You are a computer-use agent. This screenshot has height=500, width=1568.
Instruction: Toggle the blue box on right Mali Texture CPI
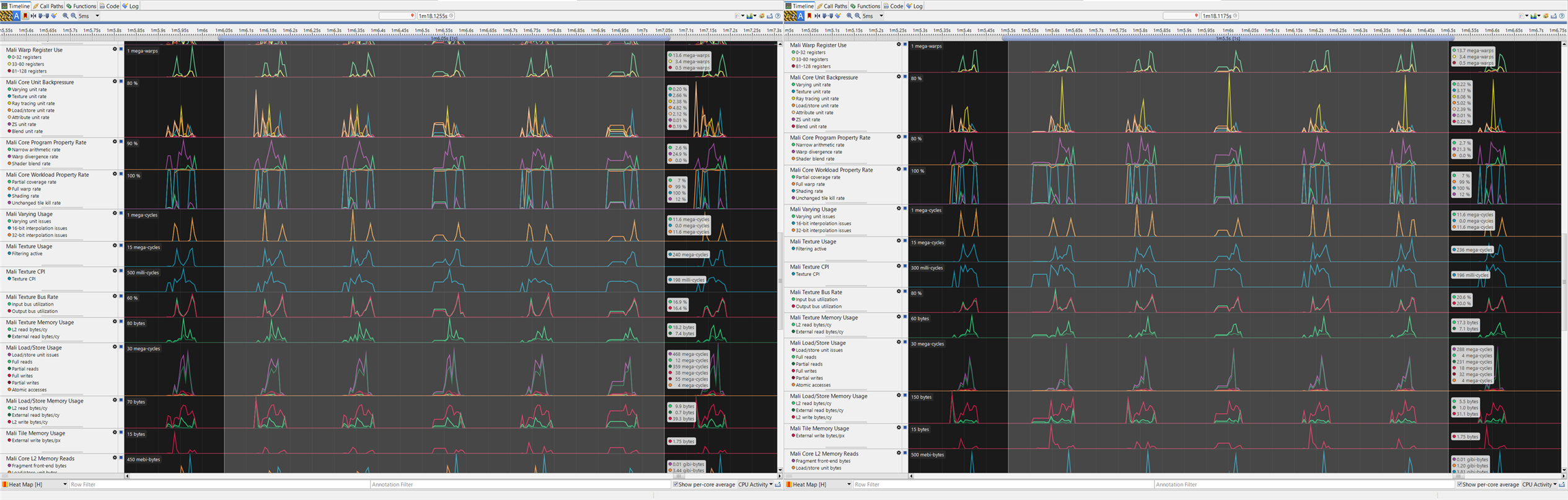click(905, 266)
